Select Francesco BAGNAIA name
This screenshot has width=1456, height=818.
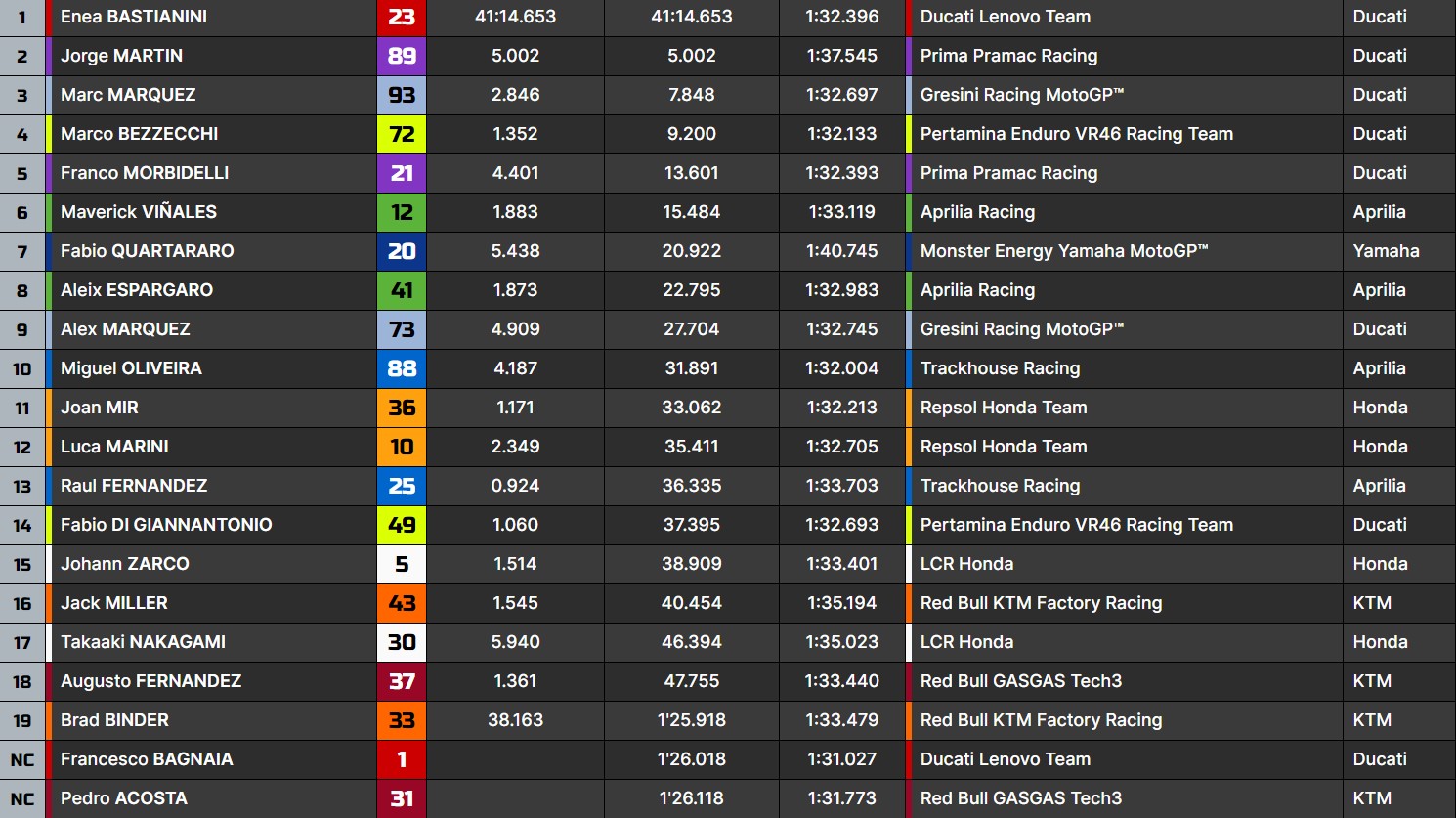pyautogui.click(x=147, y=759)
